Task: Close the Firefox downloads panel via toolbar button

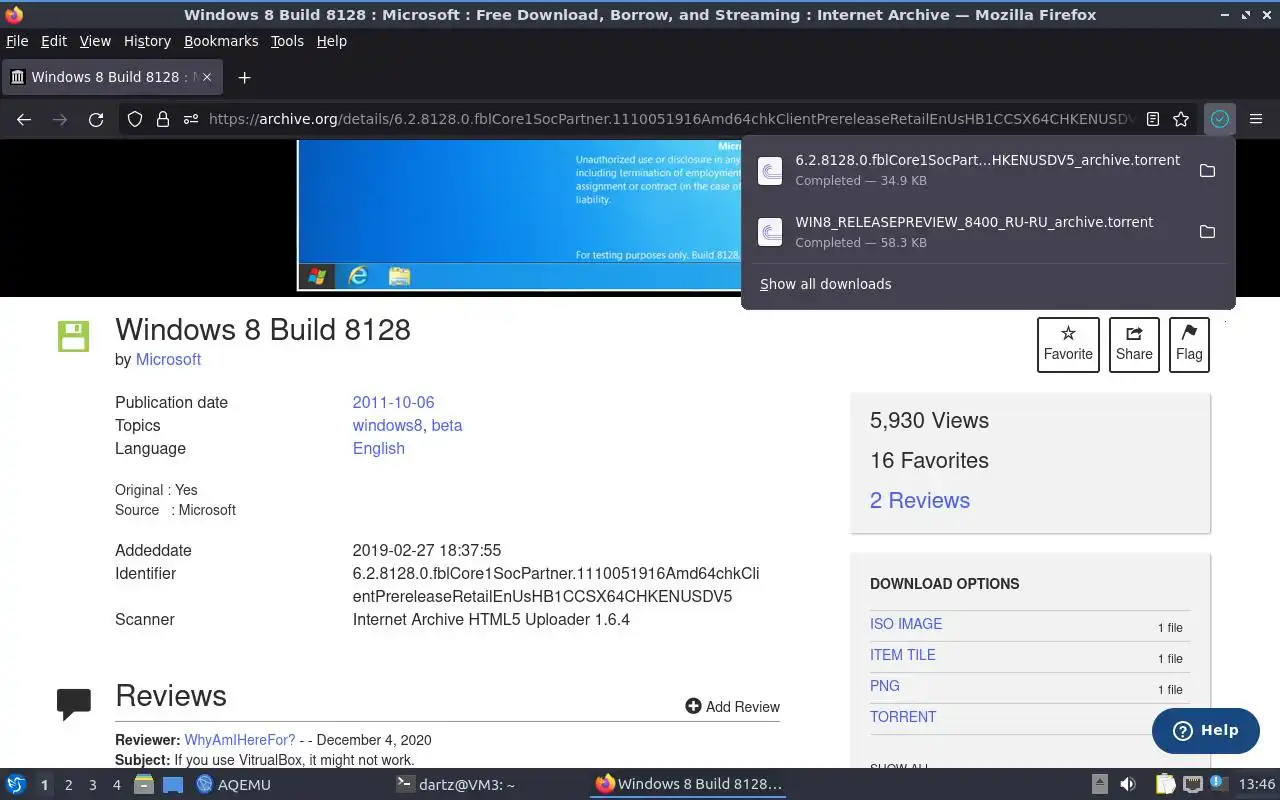Action: click(x=1219, y=119)
